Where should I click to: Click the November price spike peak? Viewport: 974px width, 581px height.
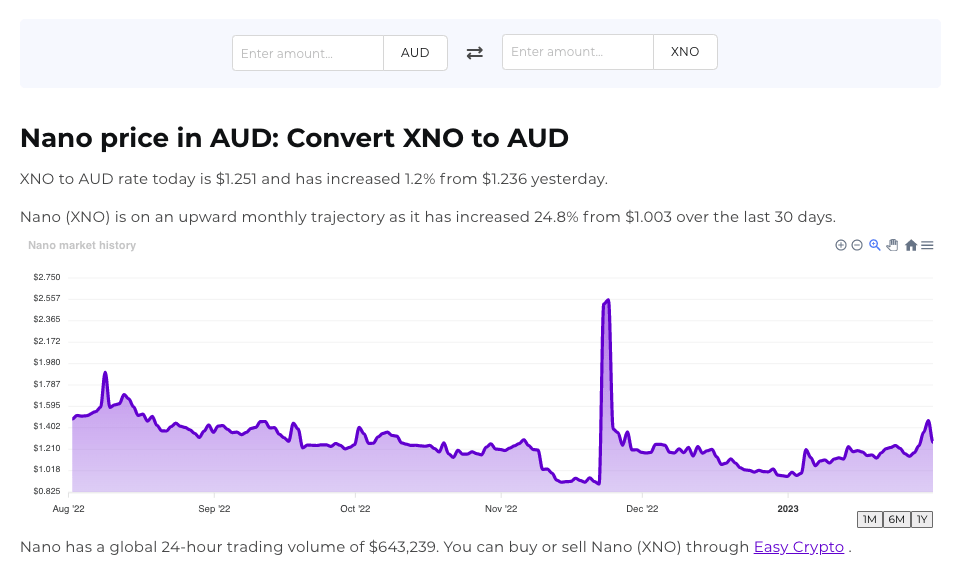coord(608,300)
